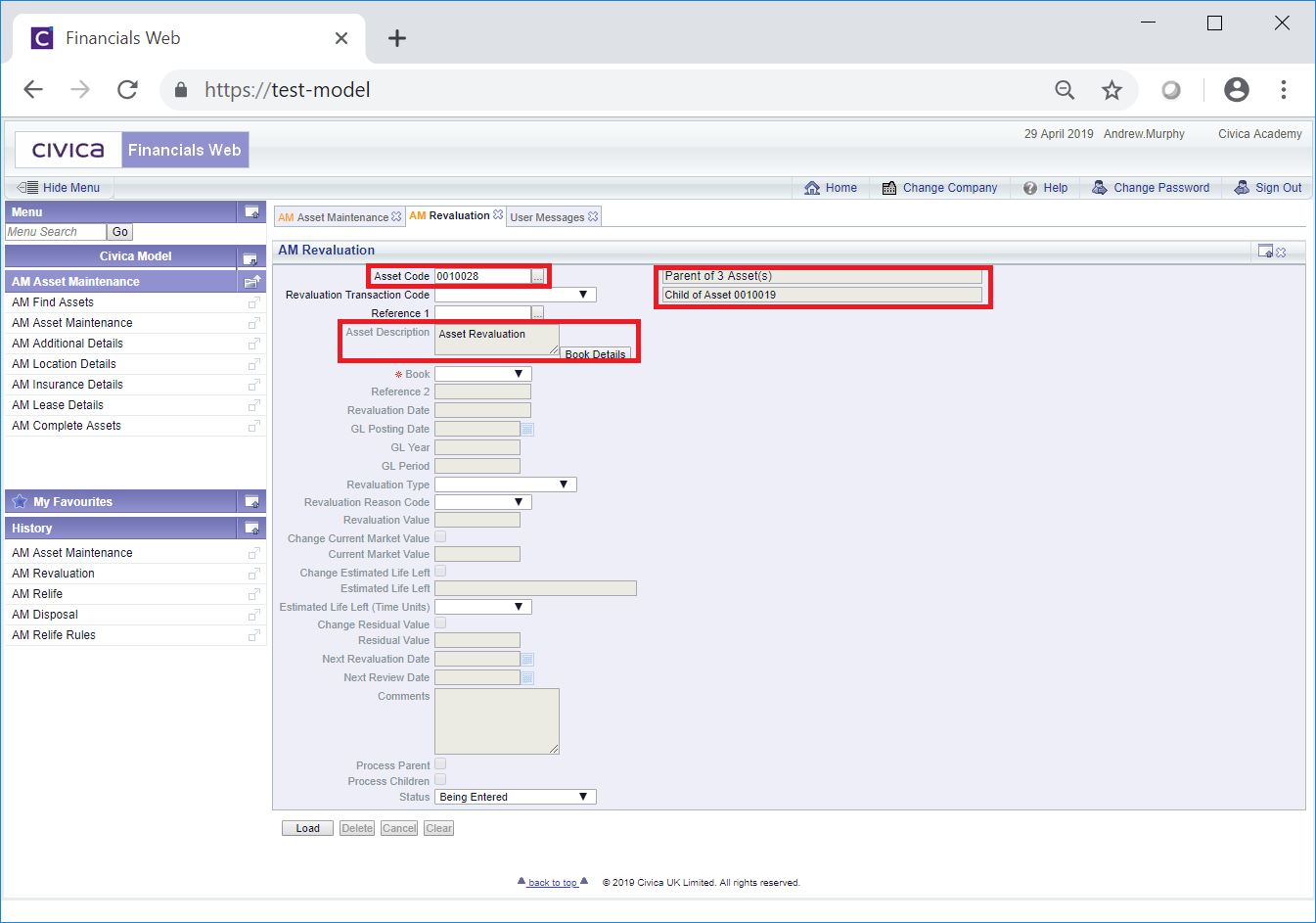The image size is (1316, 923).
Task: Click the browser zoom magnifier icon
Action: 1065,90
